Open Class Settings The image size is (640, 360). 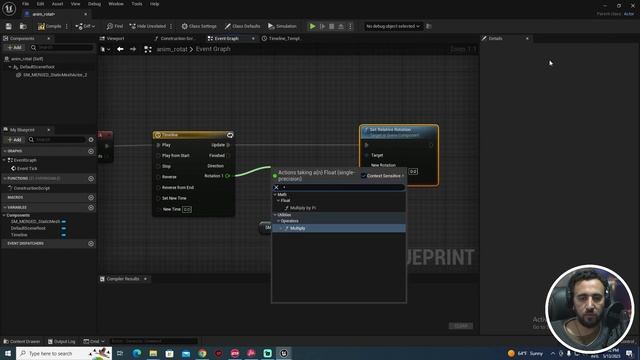pos(199,26)
